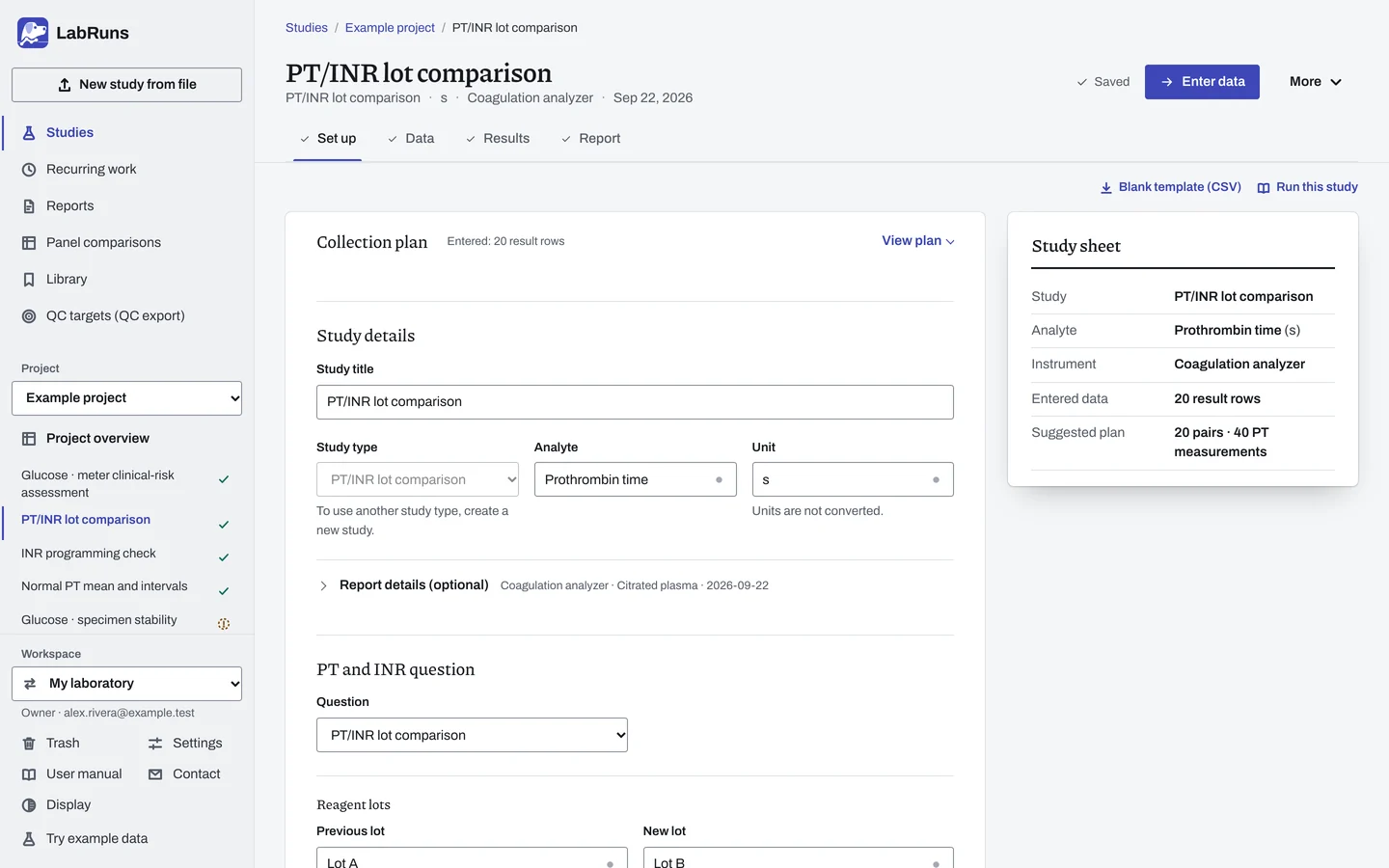Click Try example data flask icon
Image resolution: width=1389 pixels, height=868 pixels.
point(29,839)
